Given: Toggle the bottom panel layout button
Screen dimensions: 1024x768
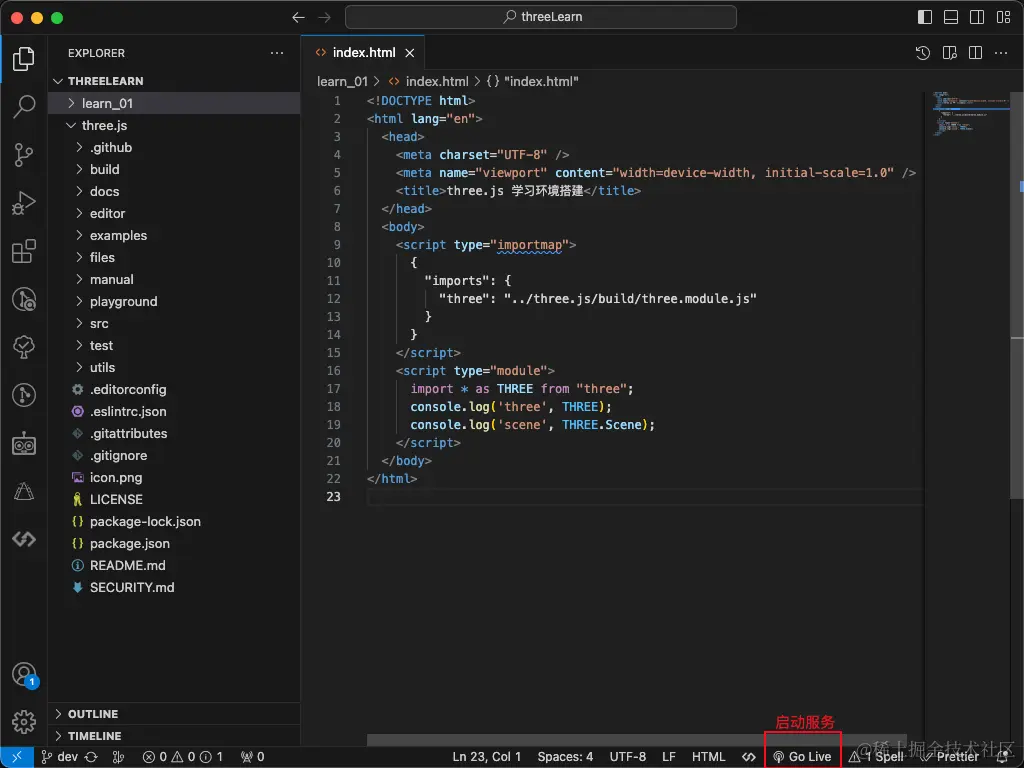Looking at the screenshot, I should [950, 17].
